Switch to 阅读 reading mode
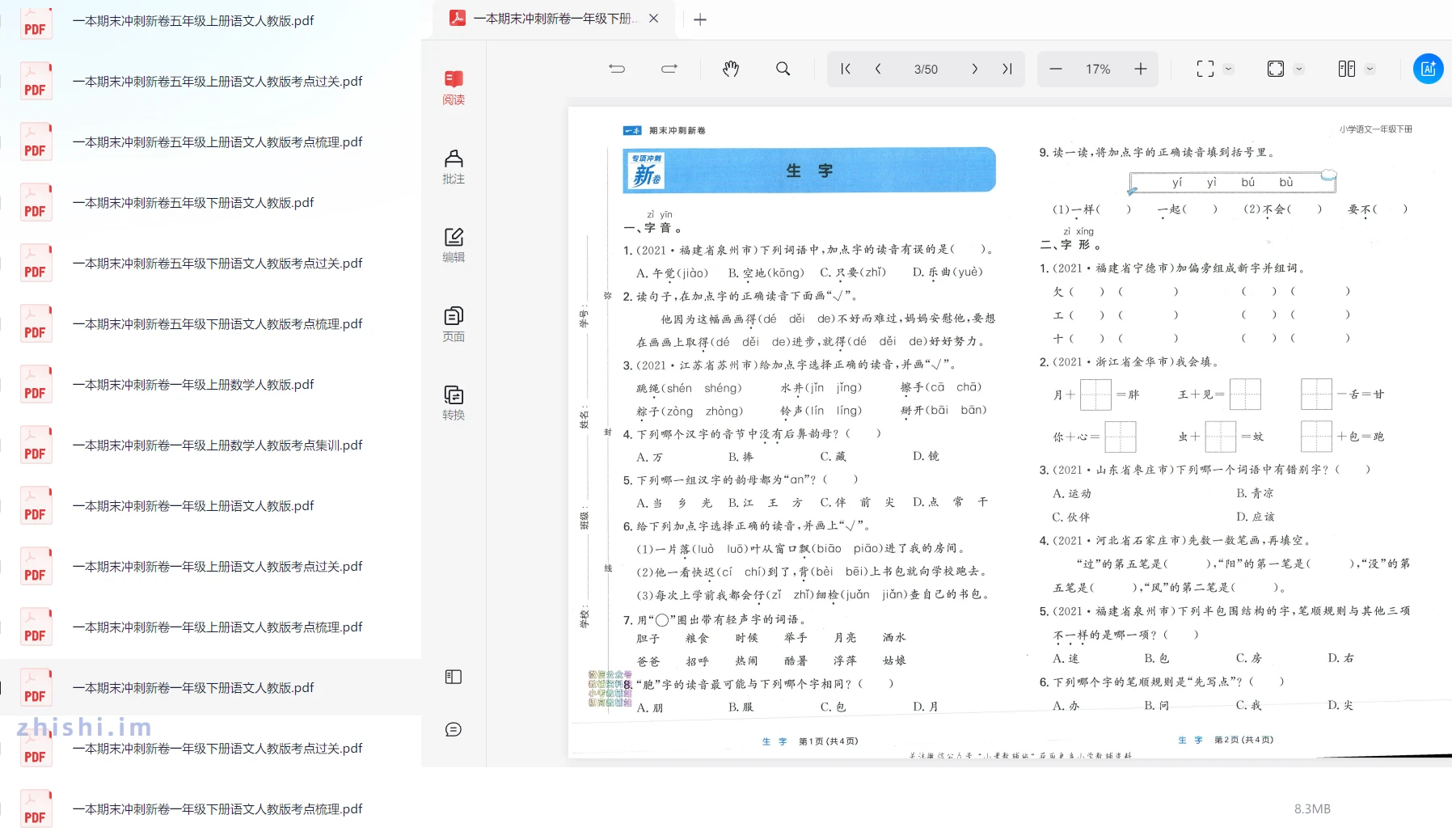Image resolution: width=1452 pixels, height=840 pixels. point(454,87)
